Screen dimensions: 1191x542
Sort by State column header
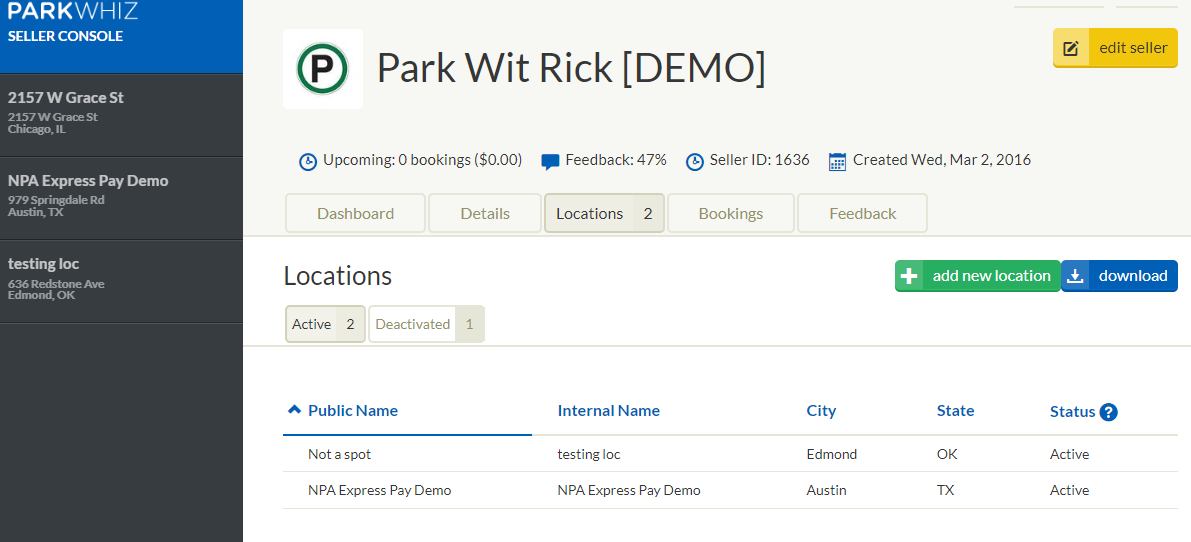(956, 411)
